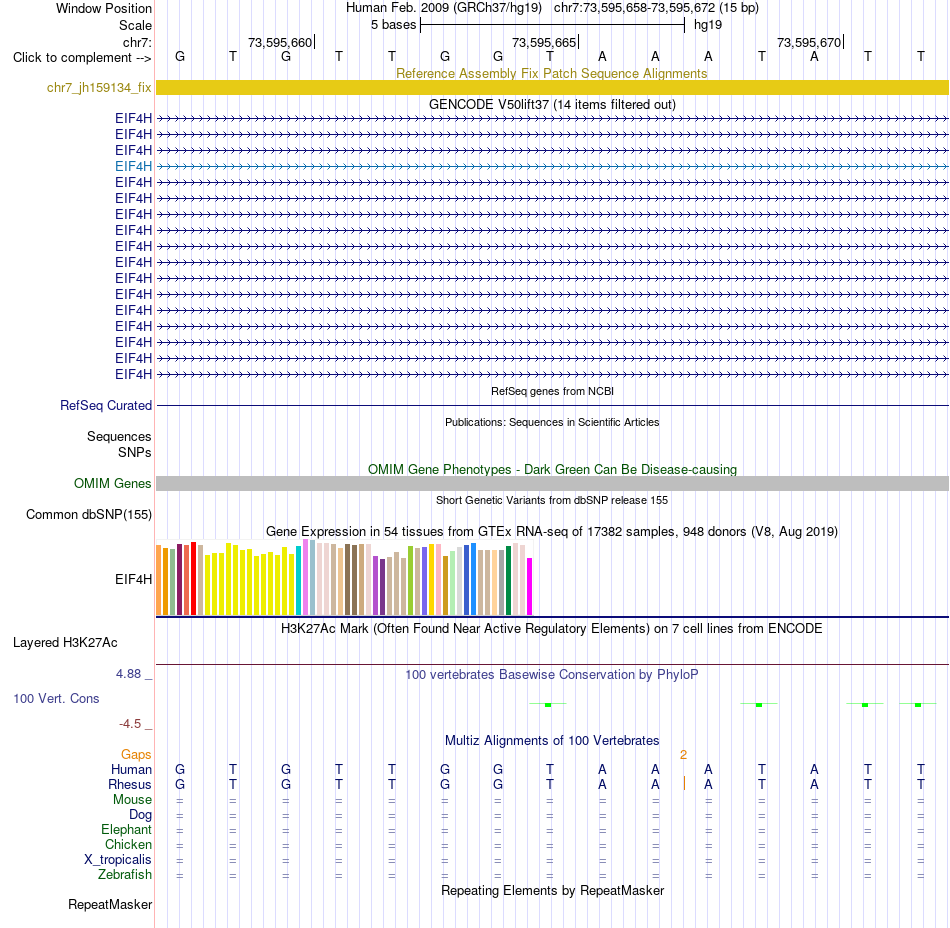Open GENCODE V50lift37 track title

click(552, 104)
